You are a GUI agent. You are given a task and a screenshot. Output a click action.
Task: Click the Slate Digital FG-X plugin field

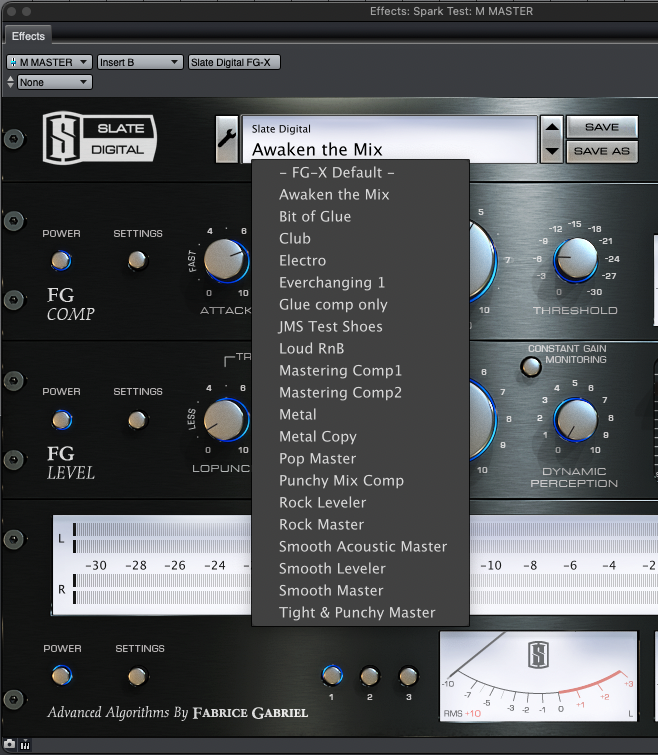click(234, 62)
